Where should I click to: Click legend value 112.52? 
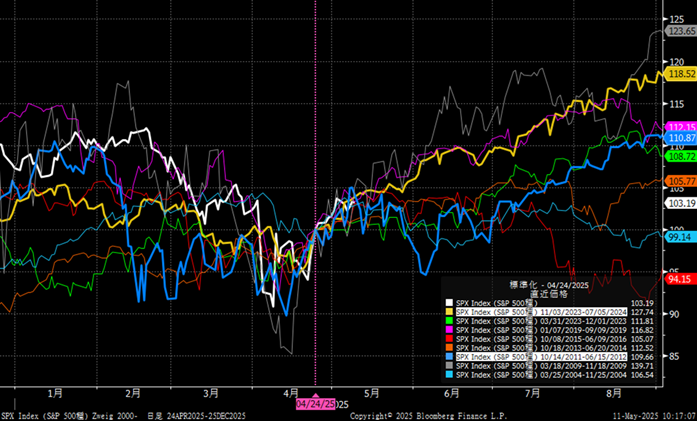[x=642, y=348]
